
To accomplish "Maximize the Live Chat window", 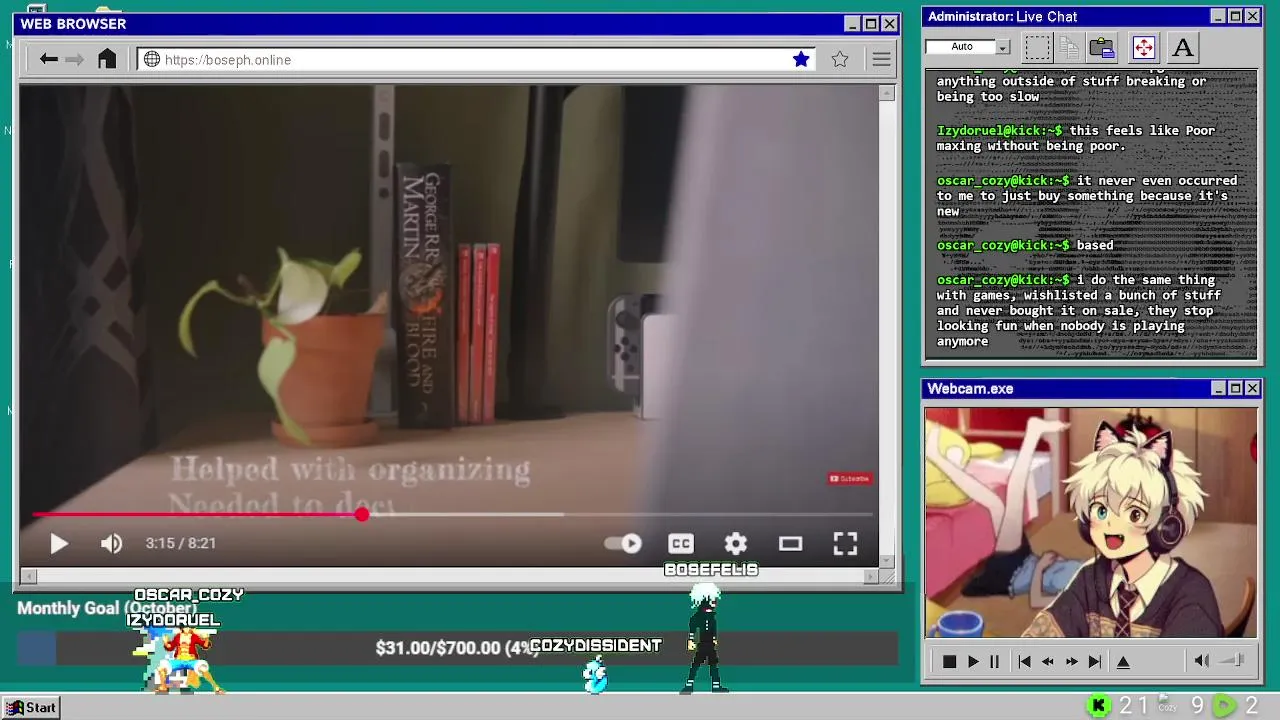I will [1235, 16].
